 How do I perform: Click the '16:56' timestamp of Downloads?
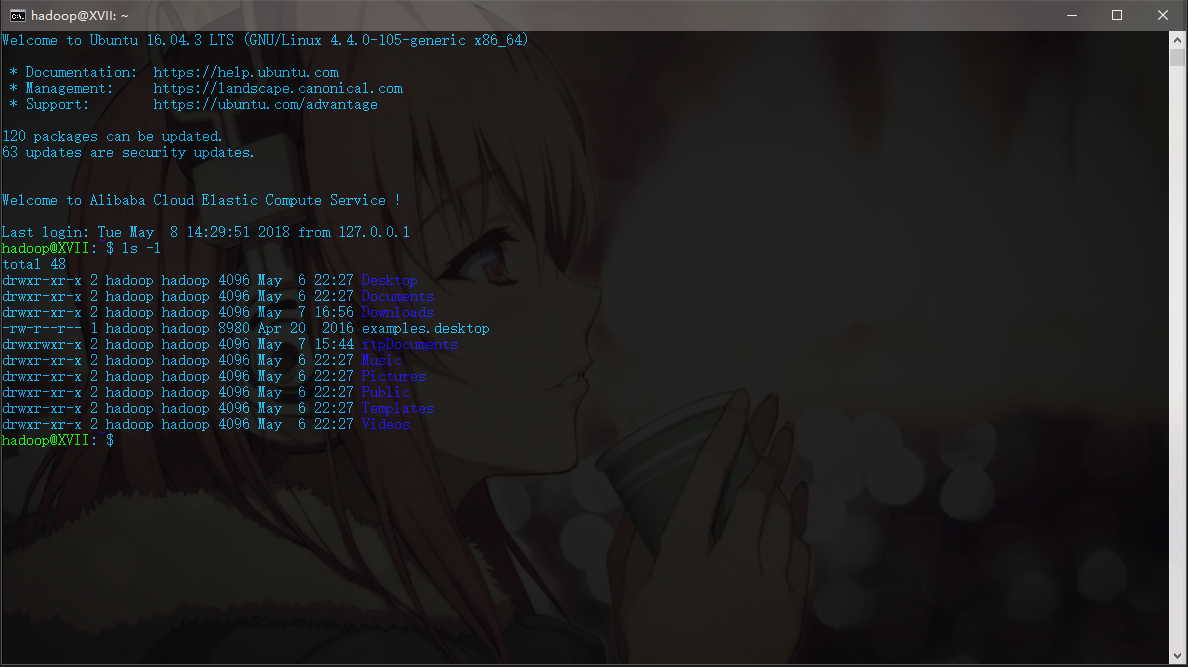point(334,312)
